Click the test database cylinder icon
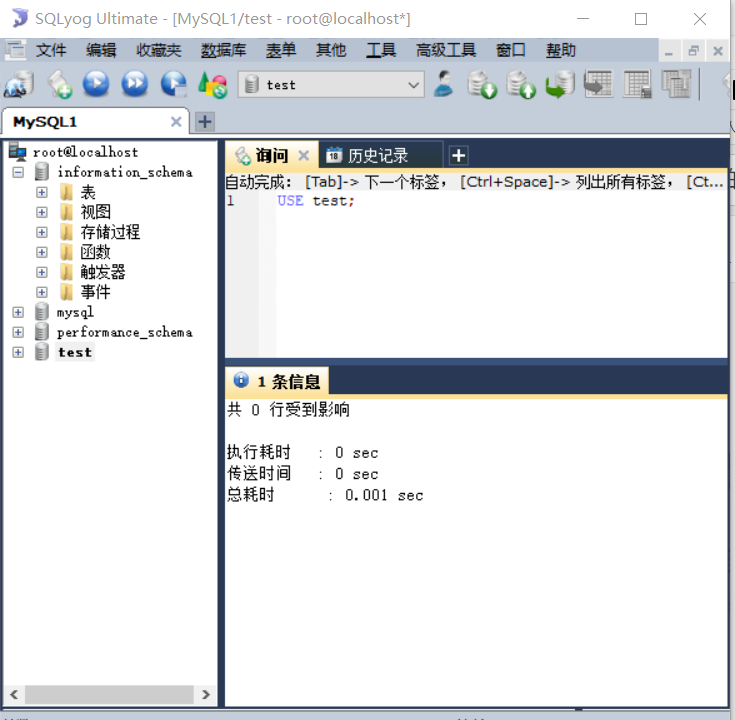The width and height of the screenshot is (735, 720). point(42,352)
